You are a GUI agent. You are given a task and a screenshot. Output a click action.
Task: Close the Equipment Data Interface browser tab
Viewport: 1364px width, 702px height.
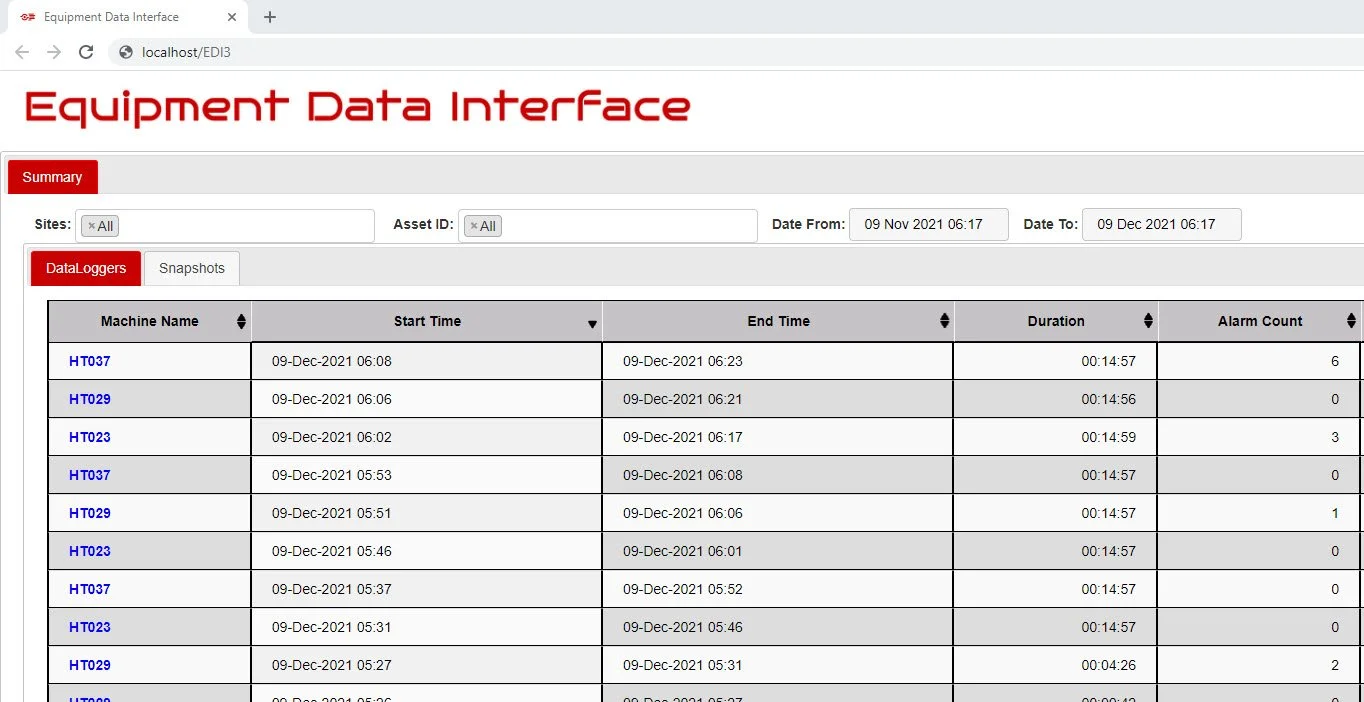[232, 17]
